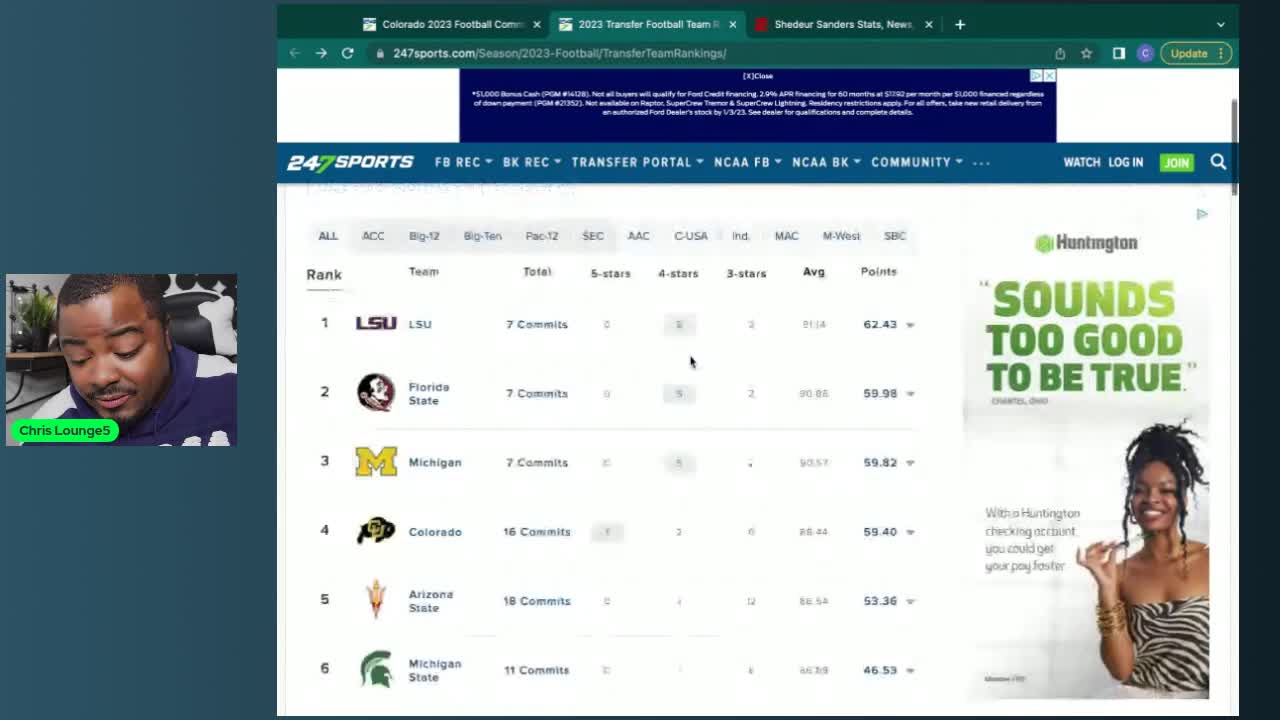The height and width of the screenshot is (720, 1280).
Task: Open the BK REC dropdown menu
Action: click(531, 162)
